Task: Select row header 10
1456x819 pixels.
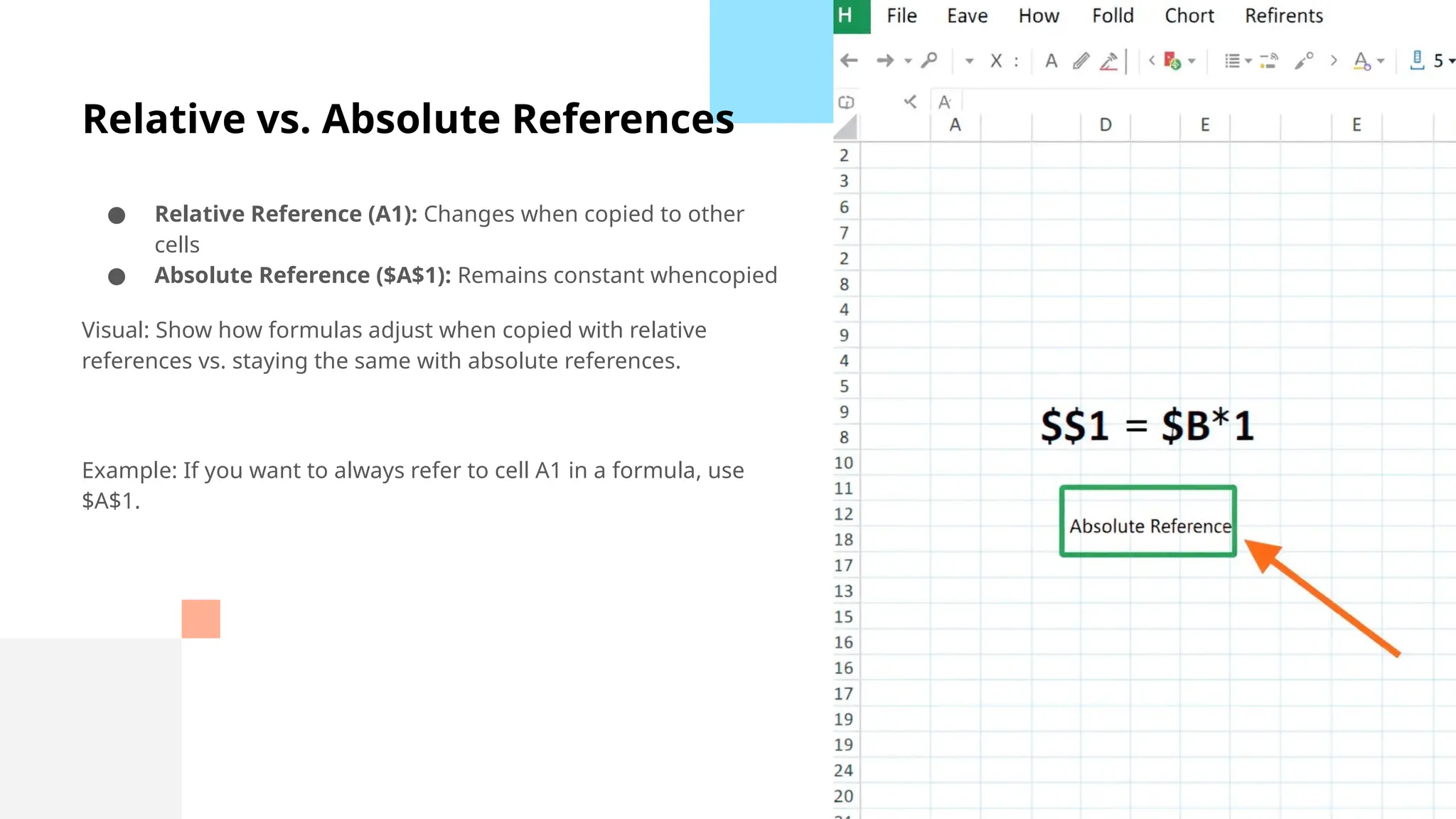Action: (x=845, y=463)
